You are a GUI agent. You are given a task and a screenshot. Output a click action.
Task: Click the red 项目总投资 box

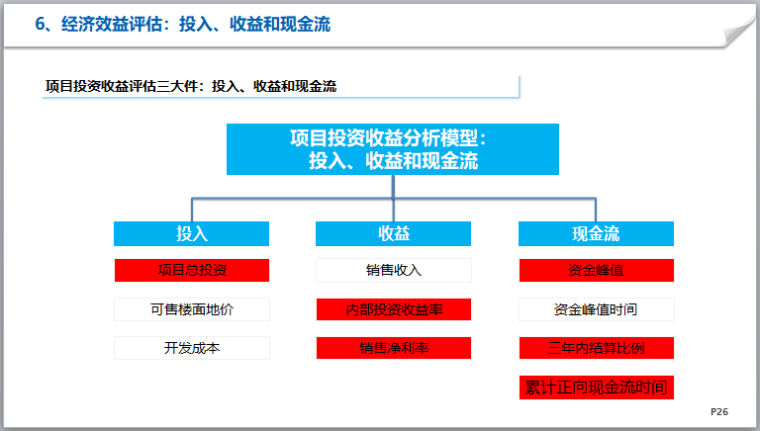[x=191, y=271]
